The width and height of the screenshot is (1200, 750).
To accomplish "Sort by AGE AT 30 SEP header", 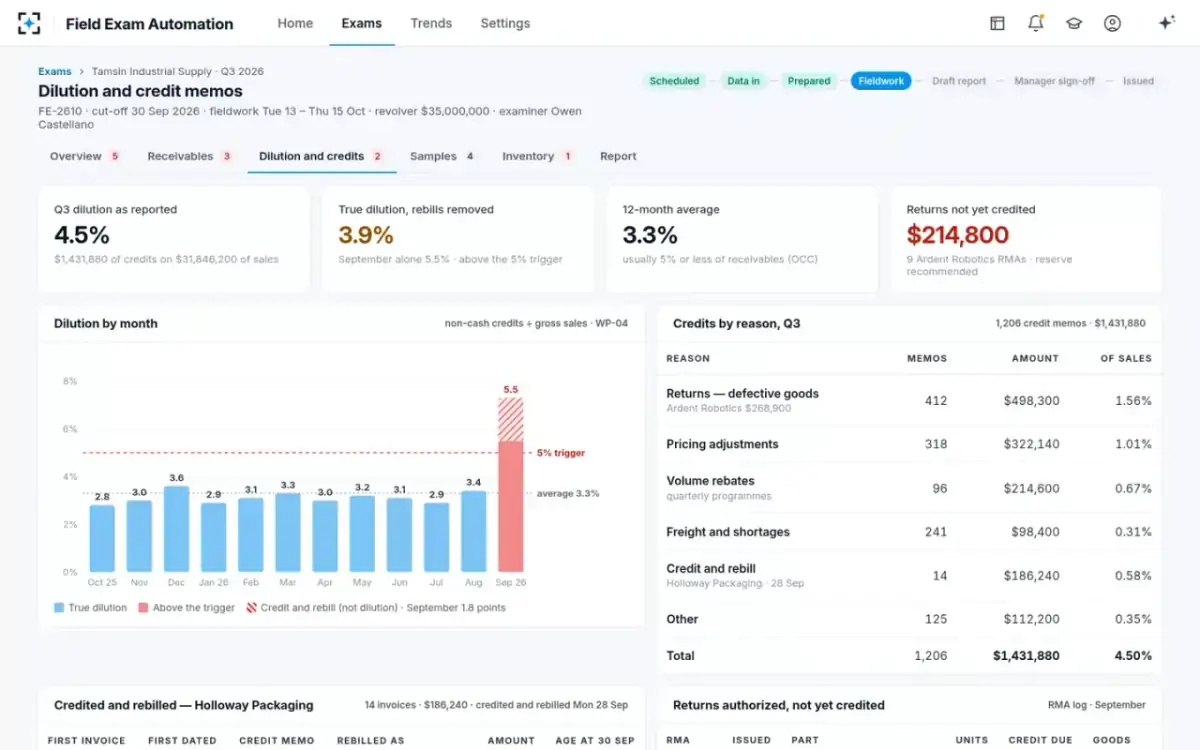I will 596,740.
